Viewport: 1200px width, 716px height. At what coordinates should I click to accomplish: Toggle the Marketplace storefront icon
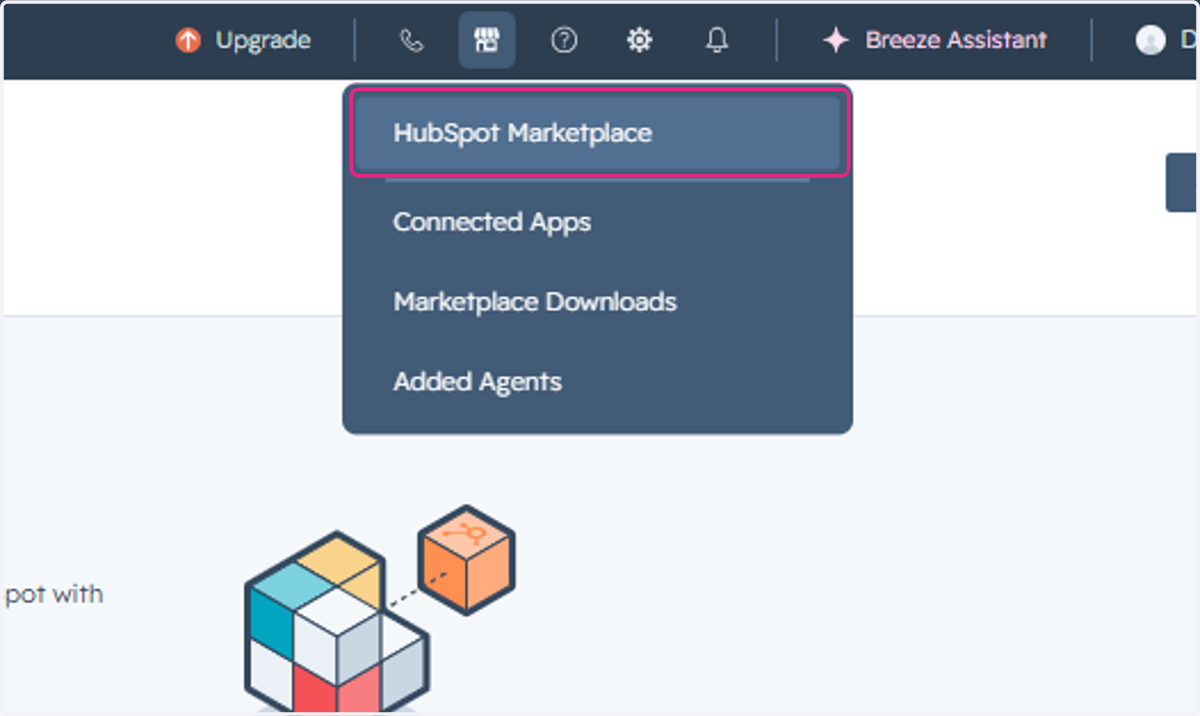tap(487, 40)
